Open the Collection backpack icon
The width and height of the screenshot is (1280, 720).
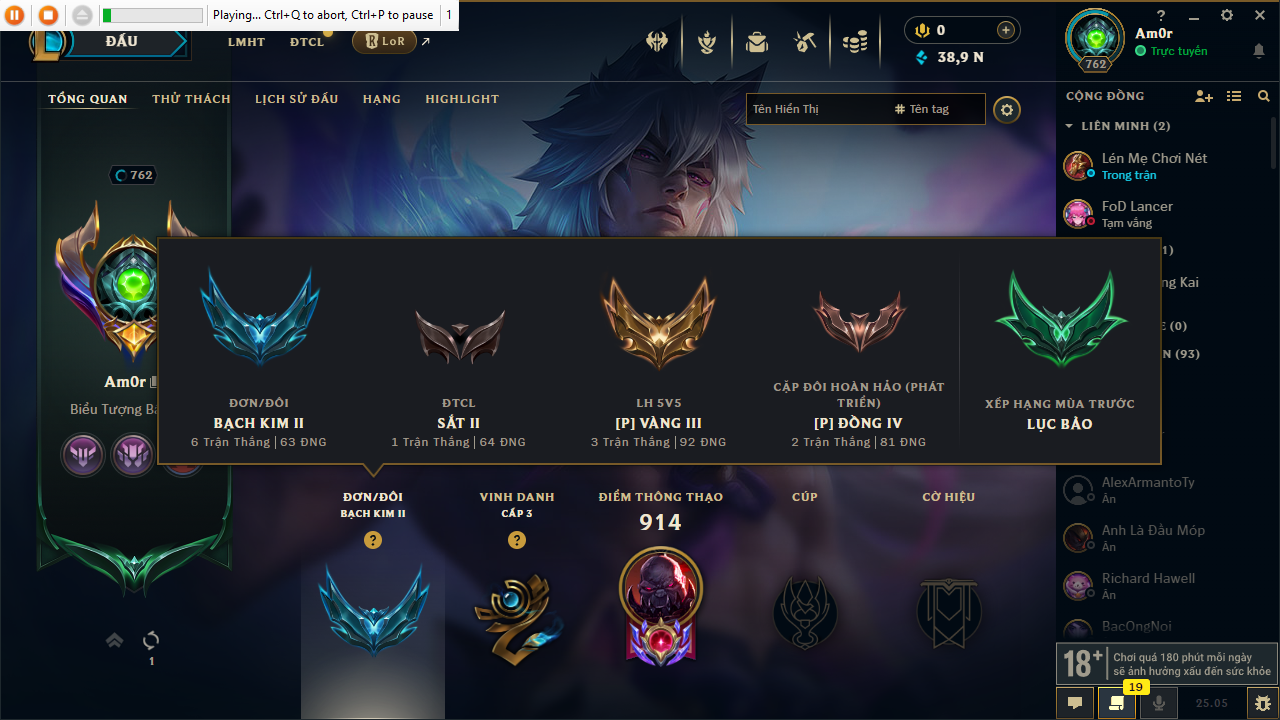[757, 43]
